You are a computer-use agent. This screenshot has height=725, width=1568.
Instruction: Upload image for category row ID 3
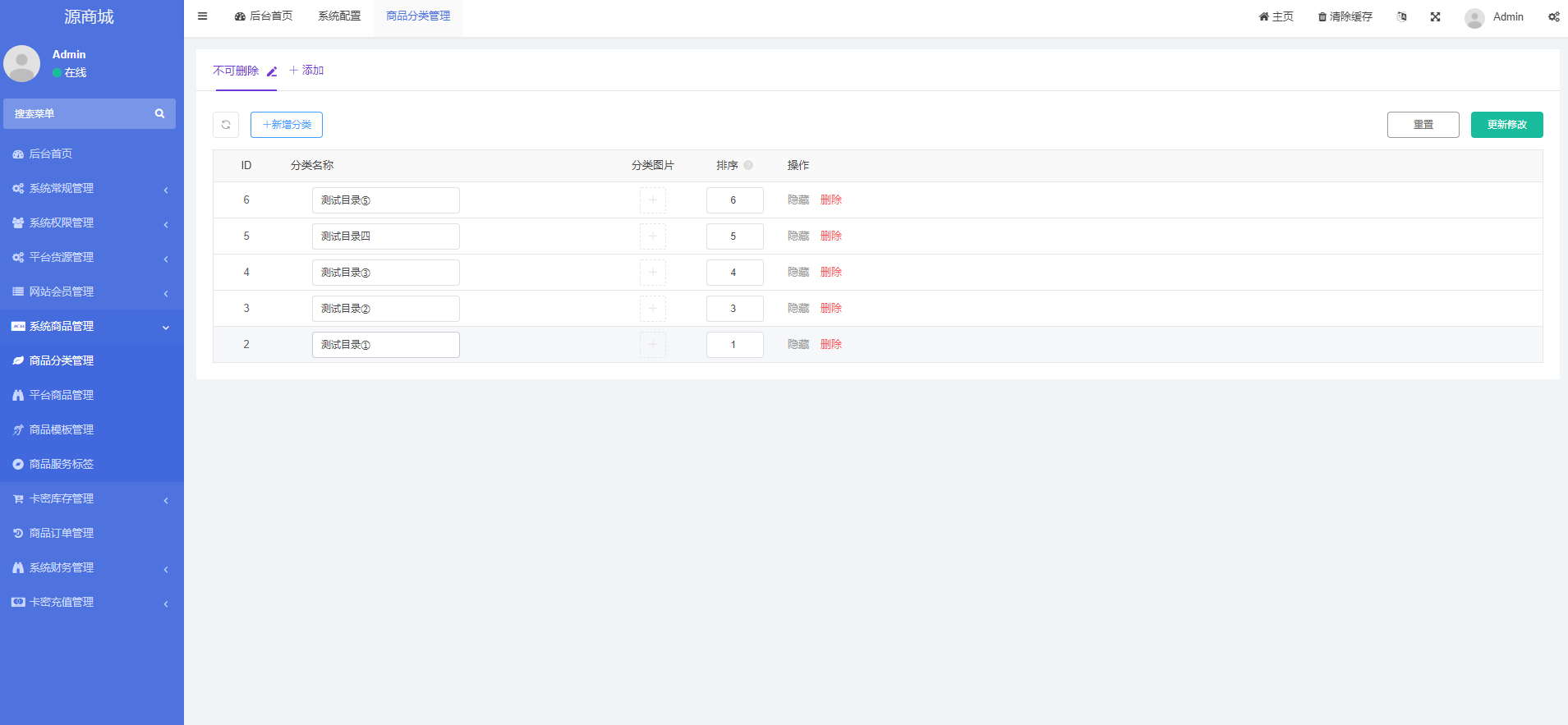coord(653,309)
